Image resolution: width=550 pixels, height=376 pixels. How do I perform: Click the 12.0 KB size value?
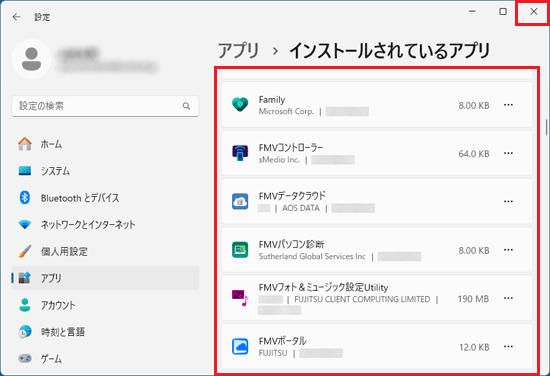(474, 347)
